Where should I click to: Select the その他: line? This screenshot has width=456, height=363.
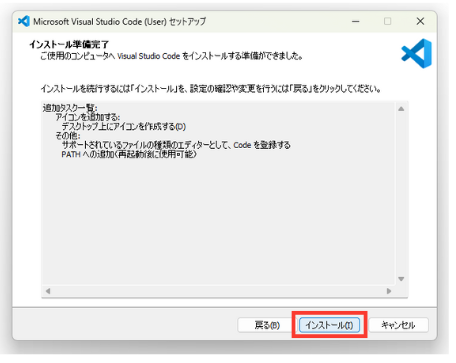[68, 136]
